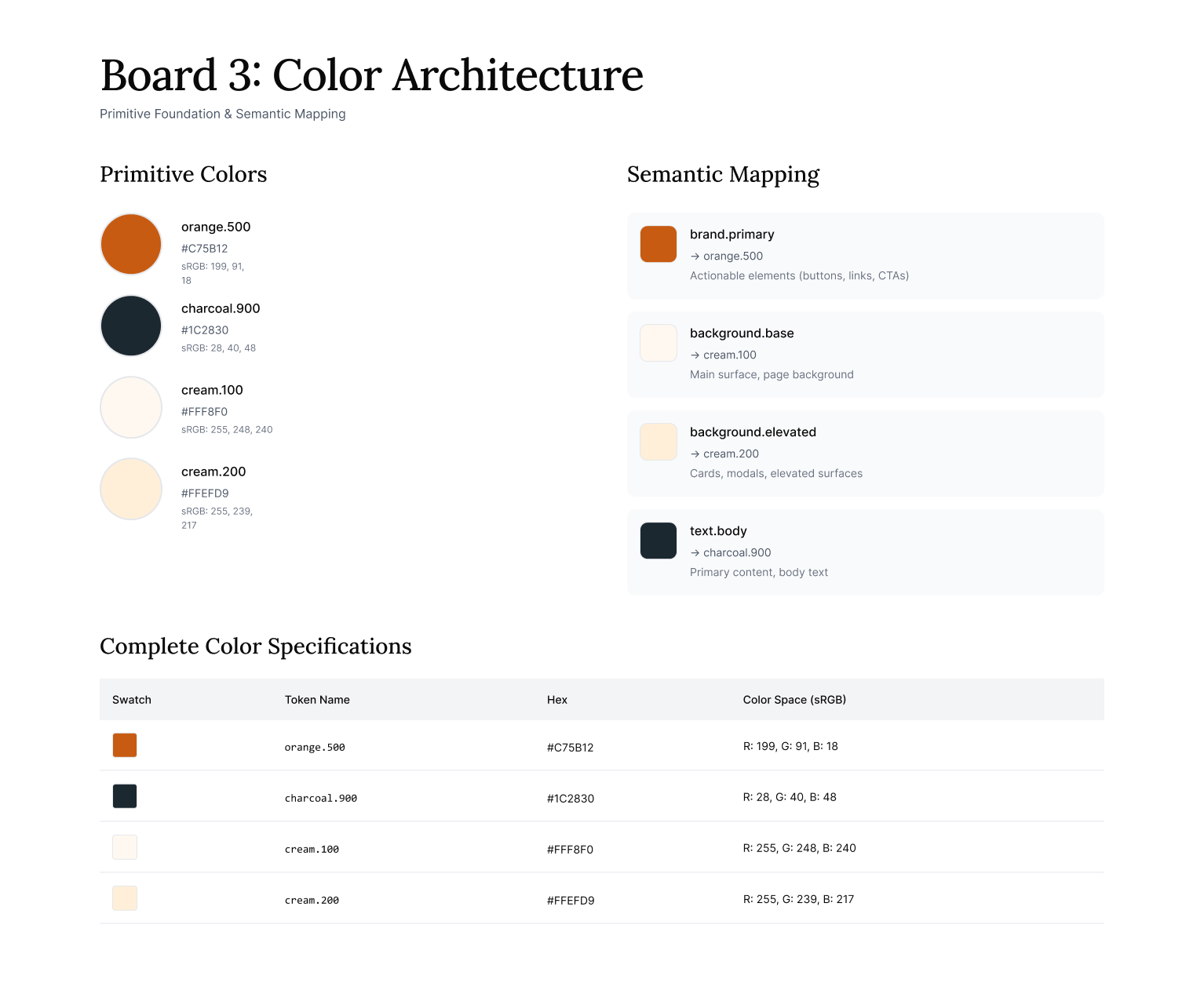1204x987 pixels.
Task: Select the brand.primary swatch icon
Action: point(658,244)
